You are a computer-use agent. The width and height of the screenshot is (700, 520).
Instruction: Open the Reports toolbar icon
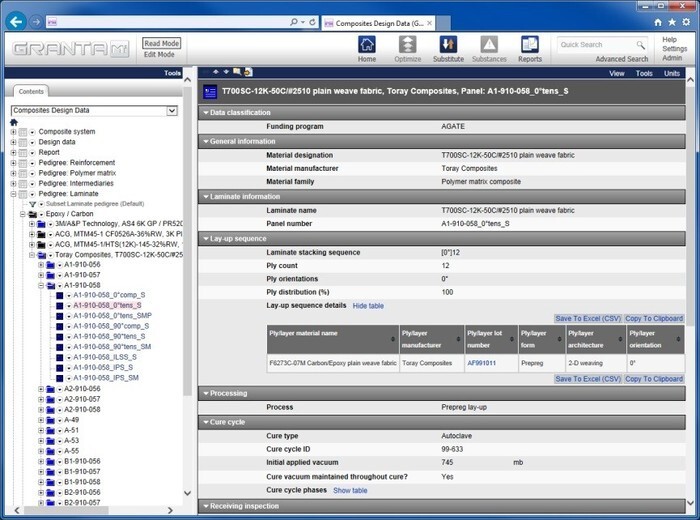click(529, 45)
